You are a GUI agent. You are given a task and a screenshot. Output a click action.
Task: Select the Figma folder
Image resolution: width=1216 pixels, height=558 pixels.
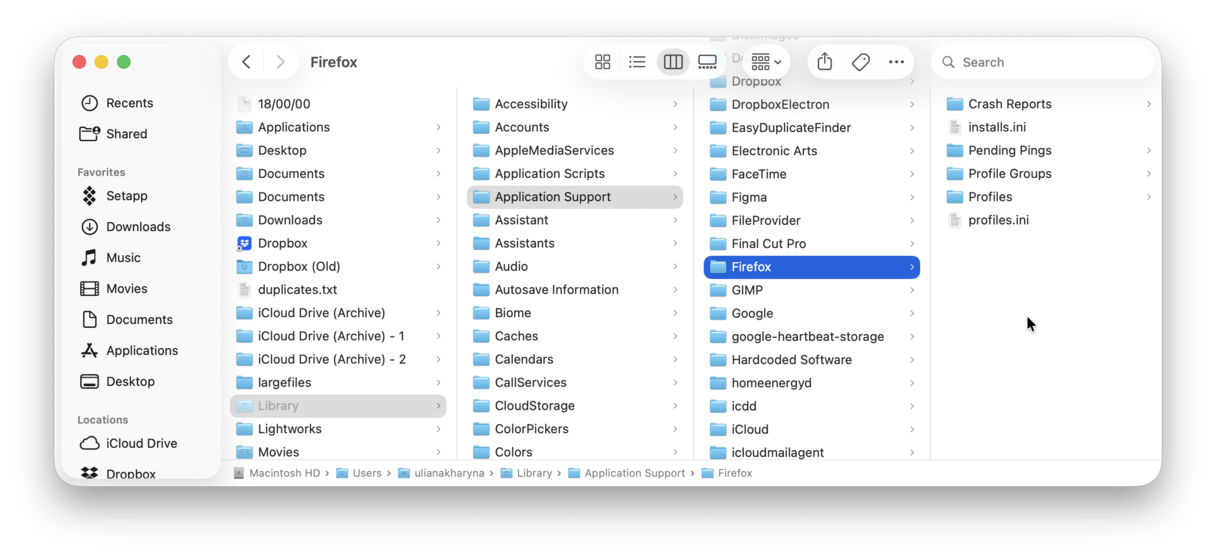click(812, 197)
